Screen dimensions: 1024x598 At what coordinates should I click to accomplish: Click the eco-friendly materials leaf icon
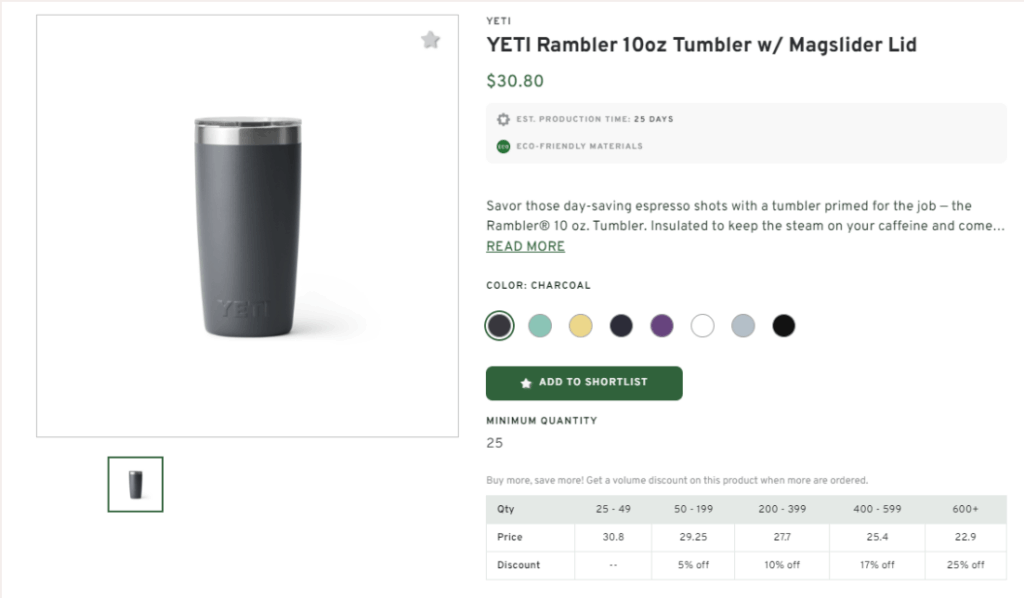(502, 146)
